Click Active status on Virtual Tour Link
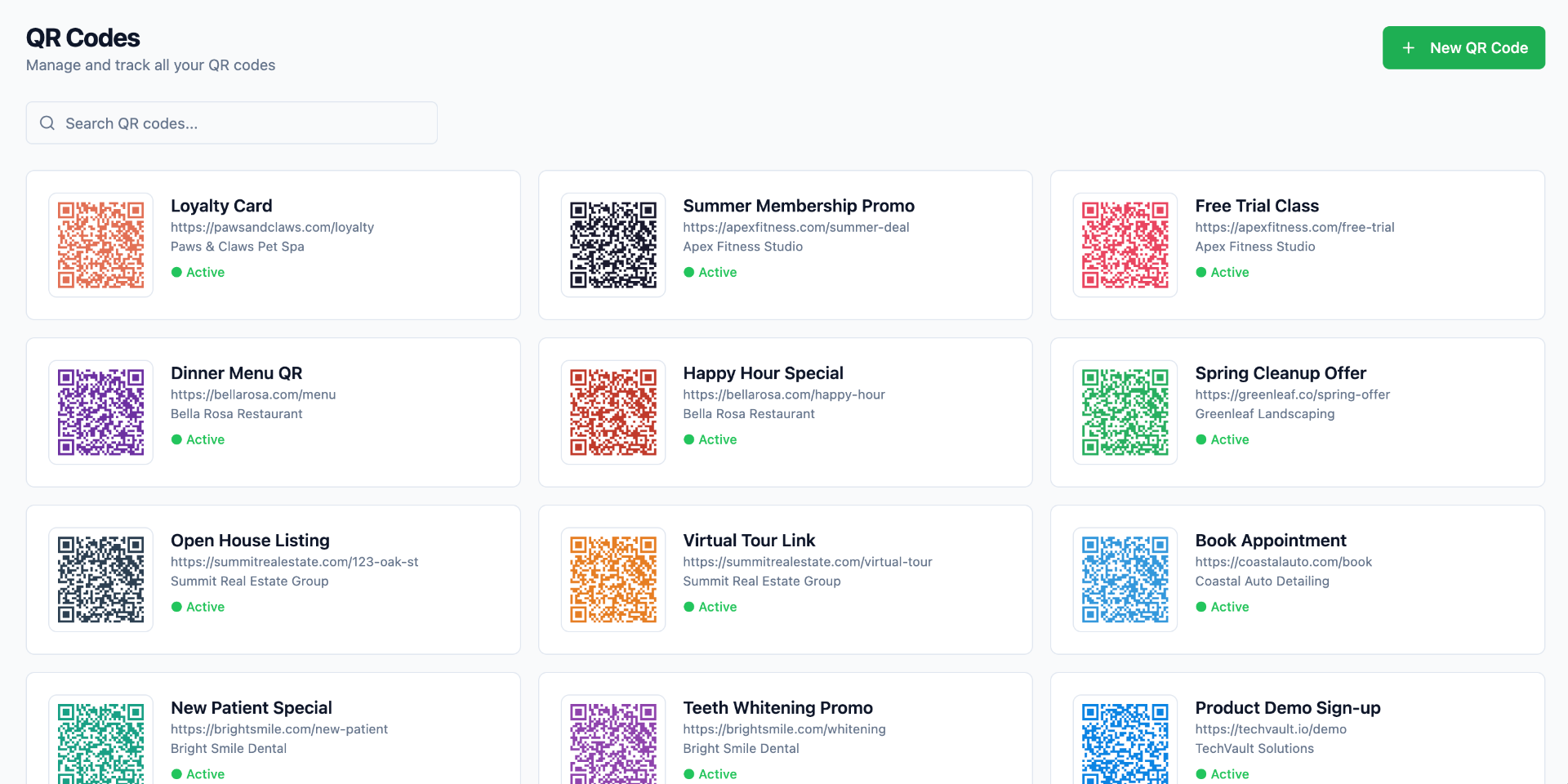Screen dimensions: 1568x784 710,607
